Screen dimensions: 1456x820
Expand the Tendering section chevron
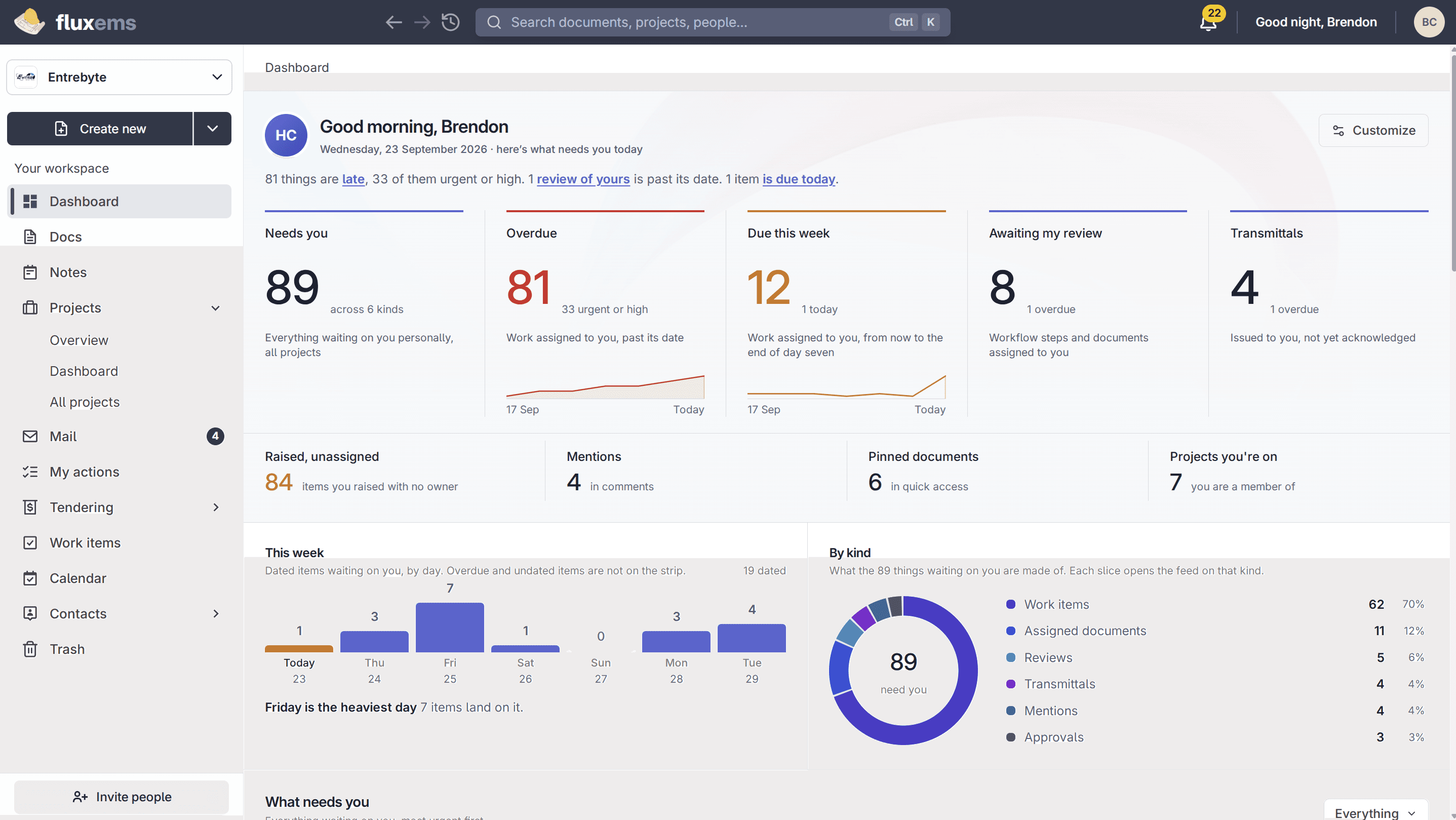click(215, 507)
